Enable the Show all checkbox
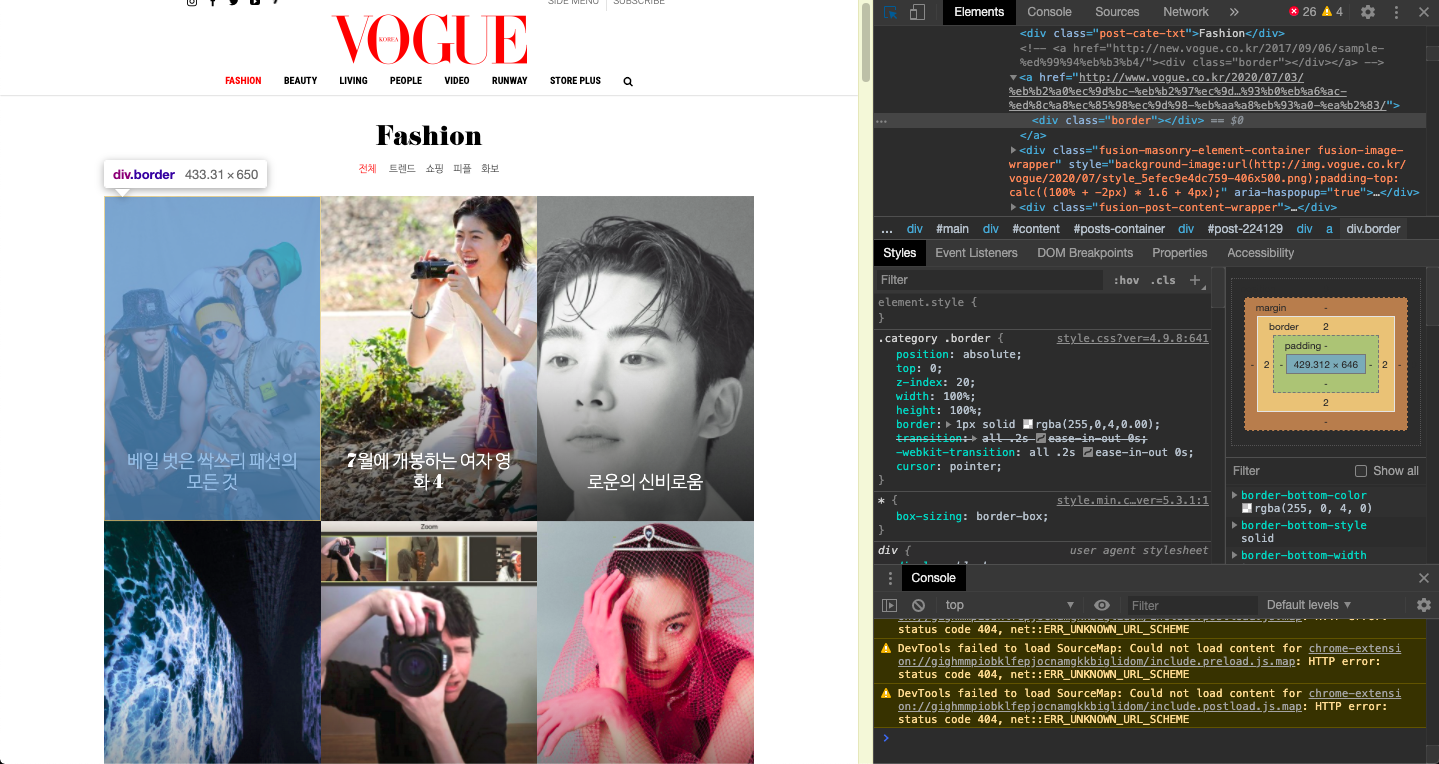 pos(1360,471)
